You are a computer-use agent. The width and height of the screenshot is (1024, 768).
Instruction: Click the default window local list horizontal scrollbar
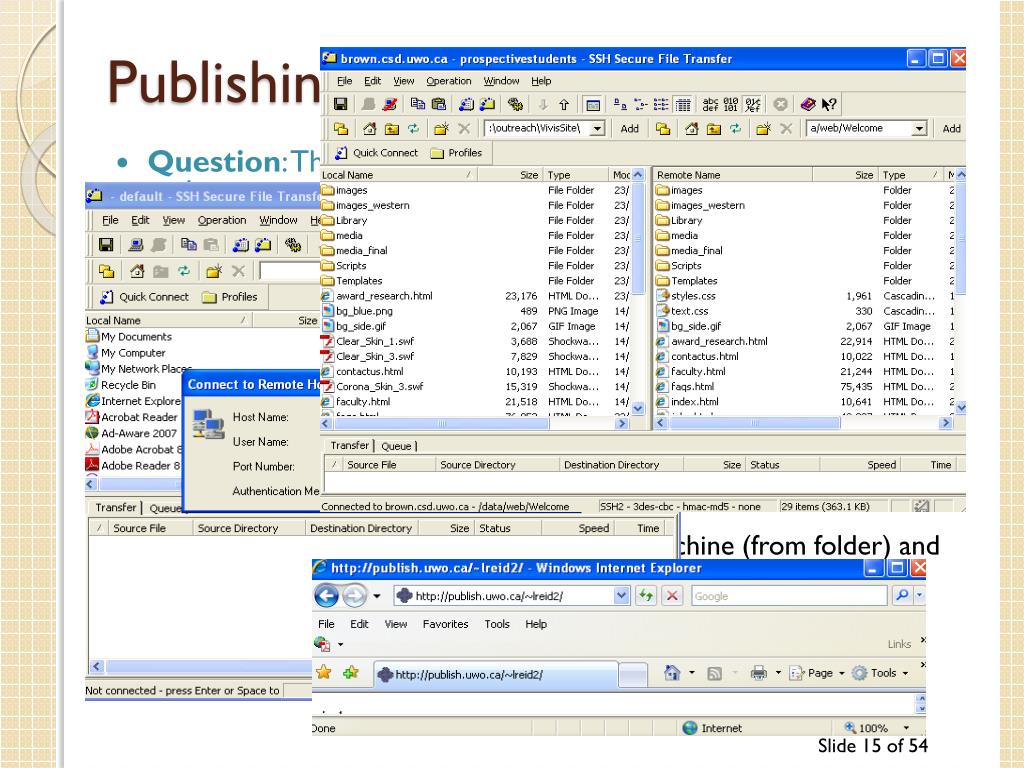(135, 484)
